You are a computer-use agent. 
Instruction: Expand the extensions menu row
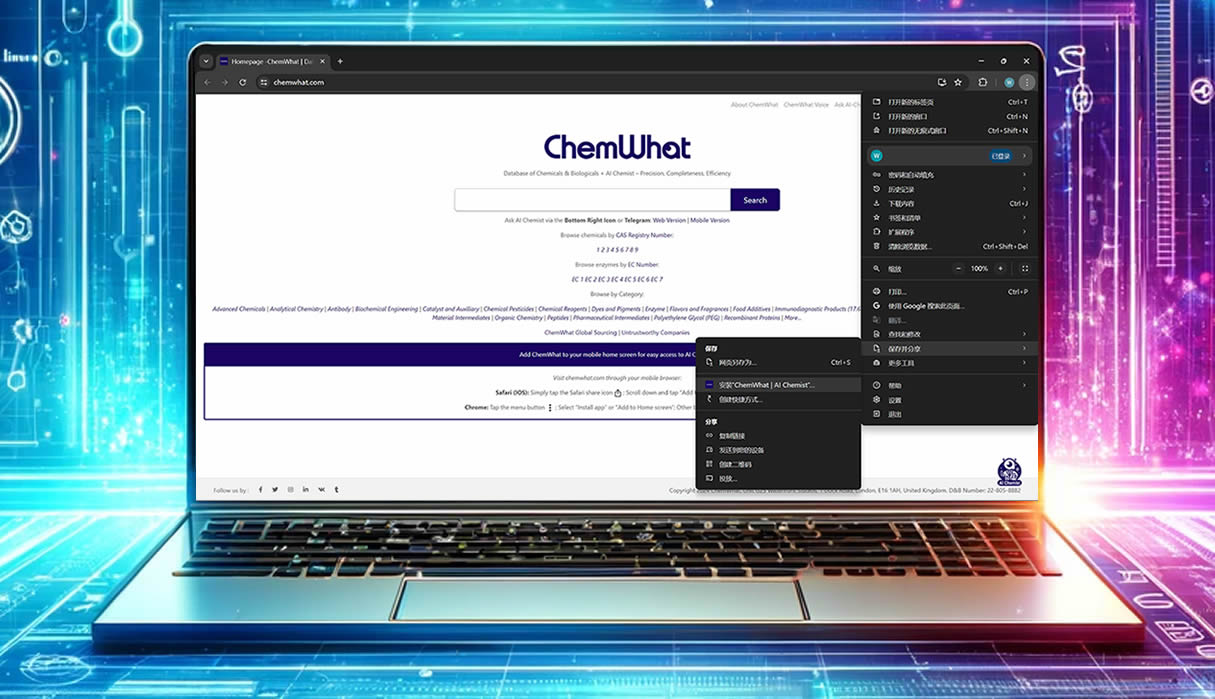click(x=950, y=232)
